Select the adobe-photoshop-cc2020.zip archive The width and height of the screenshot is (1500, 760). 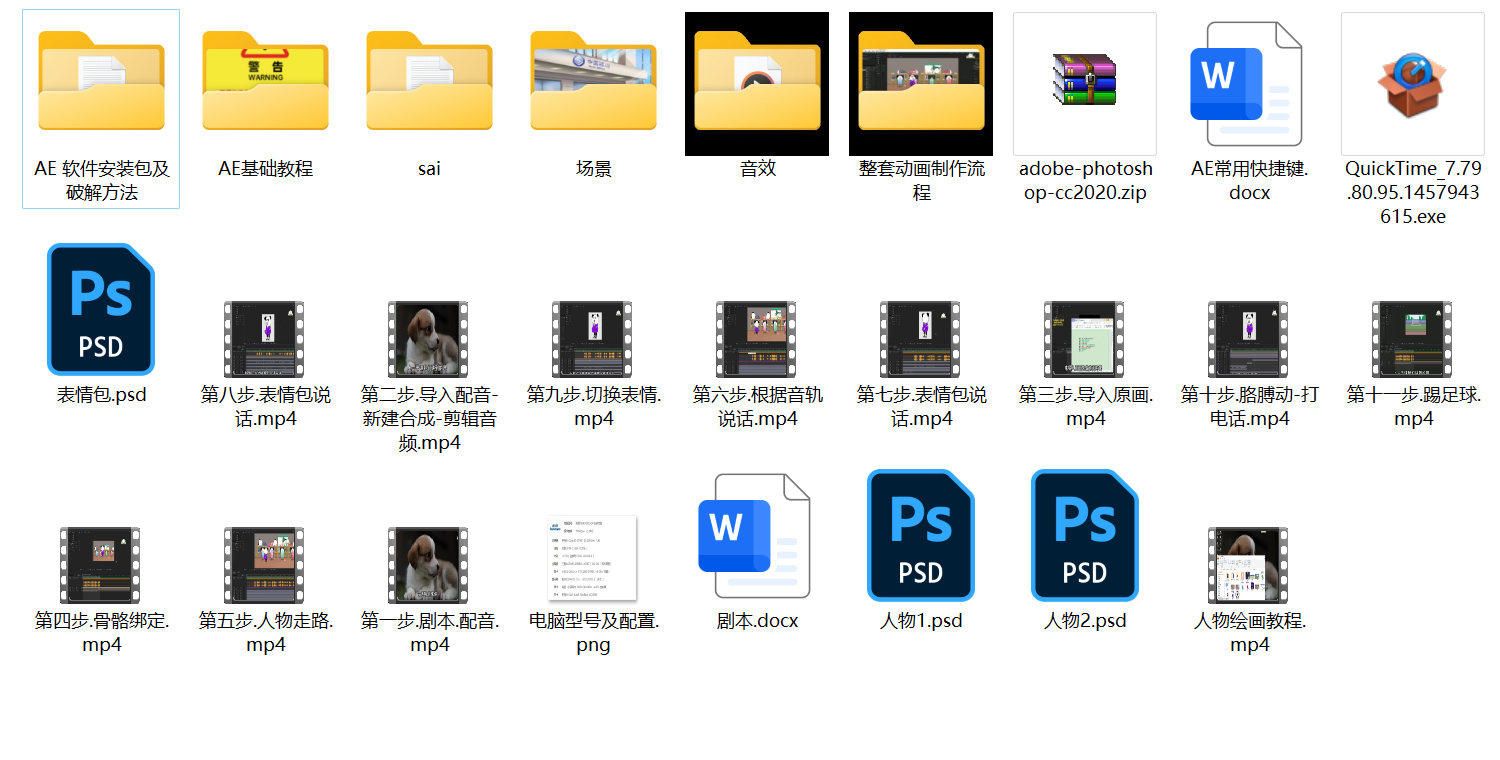click(x=1085, y=85)
